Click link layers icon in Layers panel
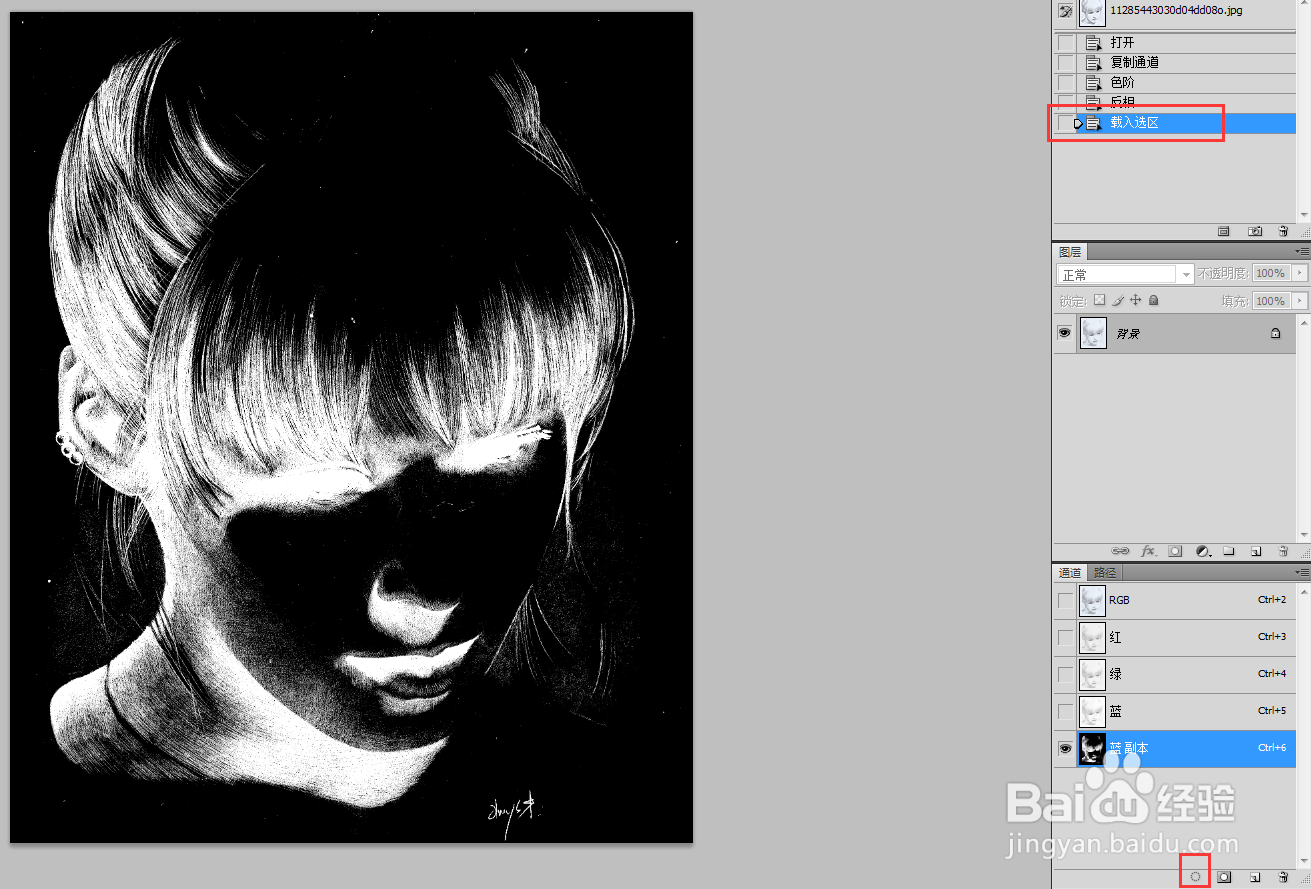The width and height of the screenshot is (1311, 889). [1121, 551]
